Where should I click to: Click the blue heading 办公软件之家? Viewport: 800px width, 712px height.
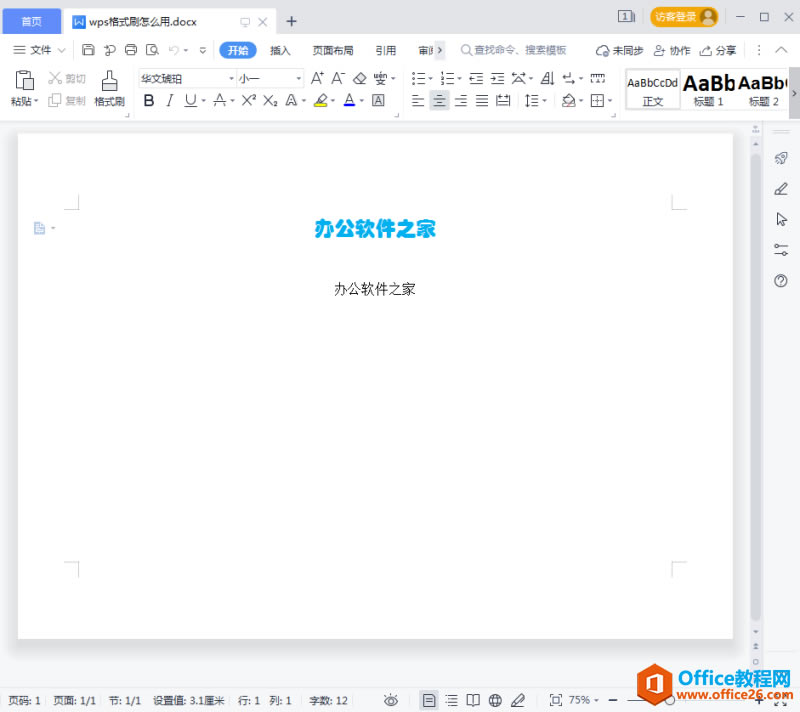pyautogui.click(x=375, y=228)
